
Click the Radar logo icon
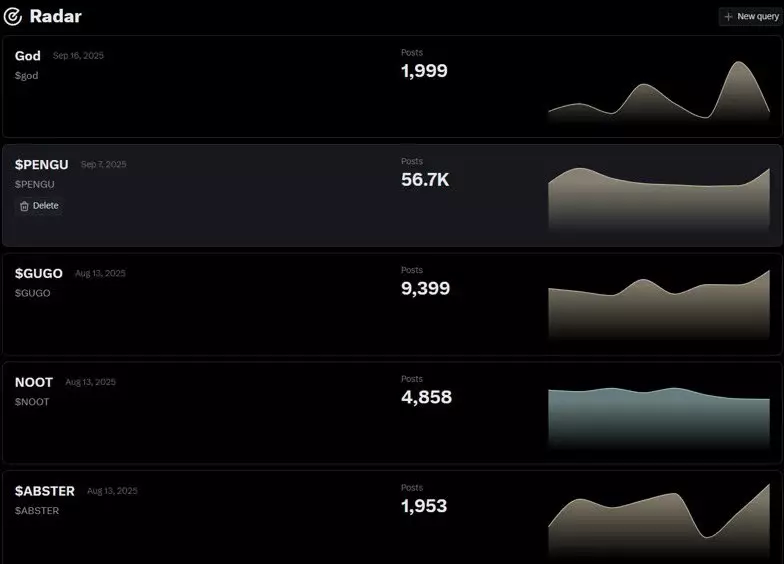[12, 16]
